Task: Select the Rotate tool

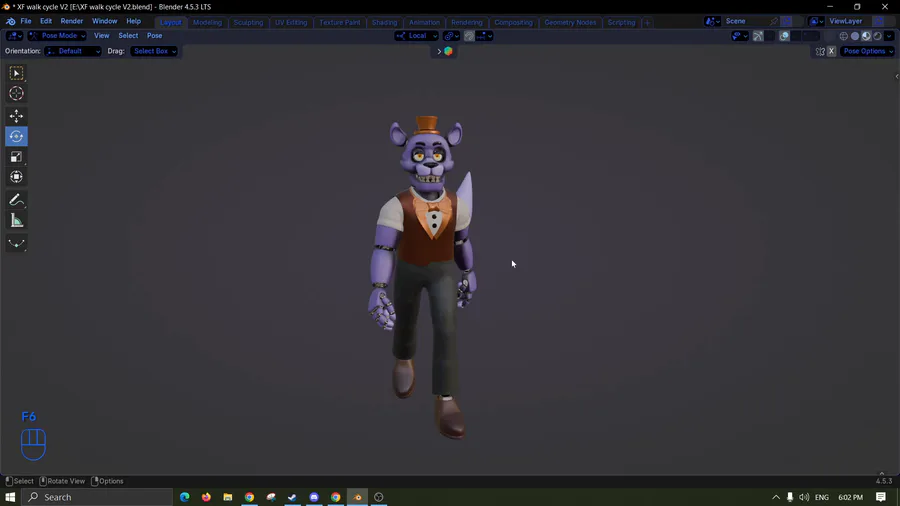Action: pyautogui.click(x=16, y=137)
